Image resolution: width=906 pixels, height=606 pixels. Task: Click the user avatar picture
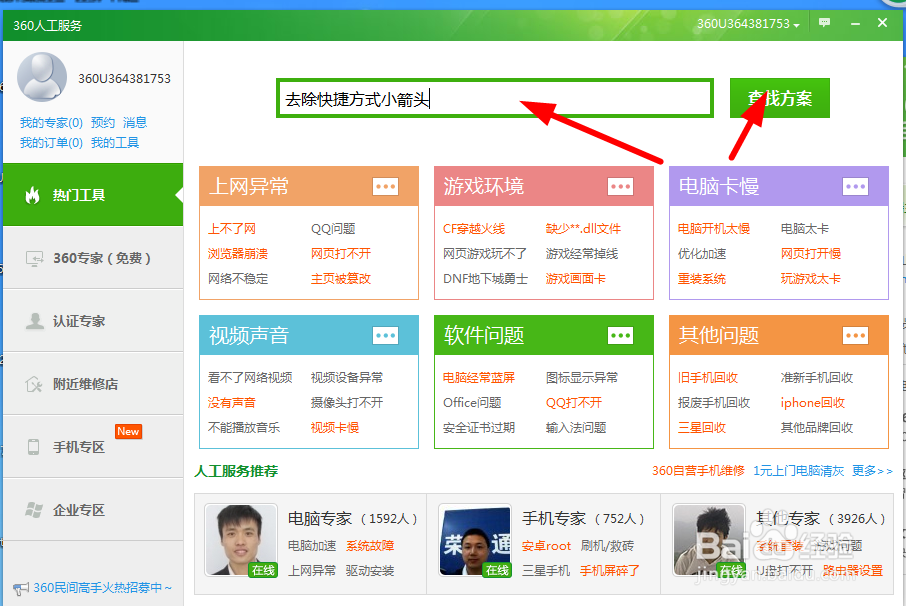point(42,77)
